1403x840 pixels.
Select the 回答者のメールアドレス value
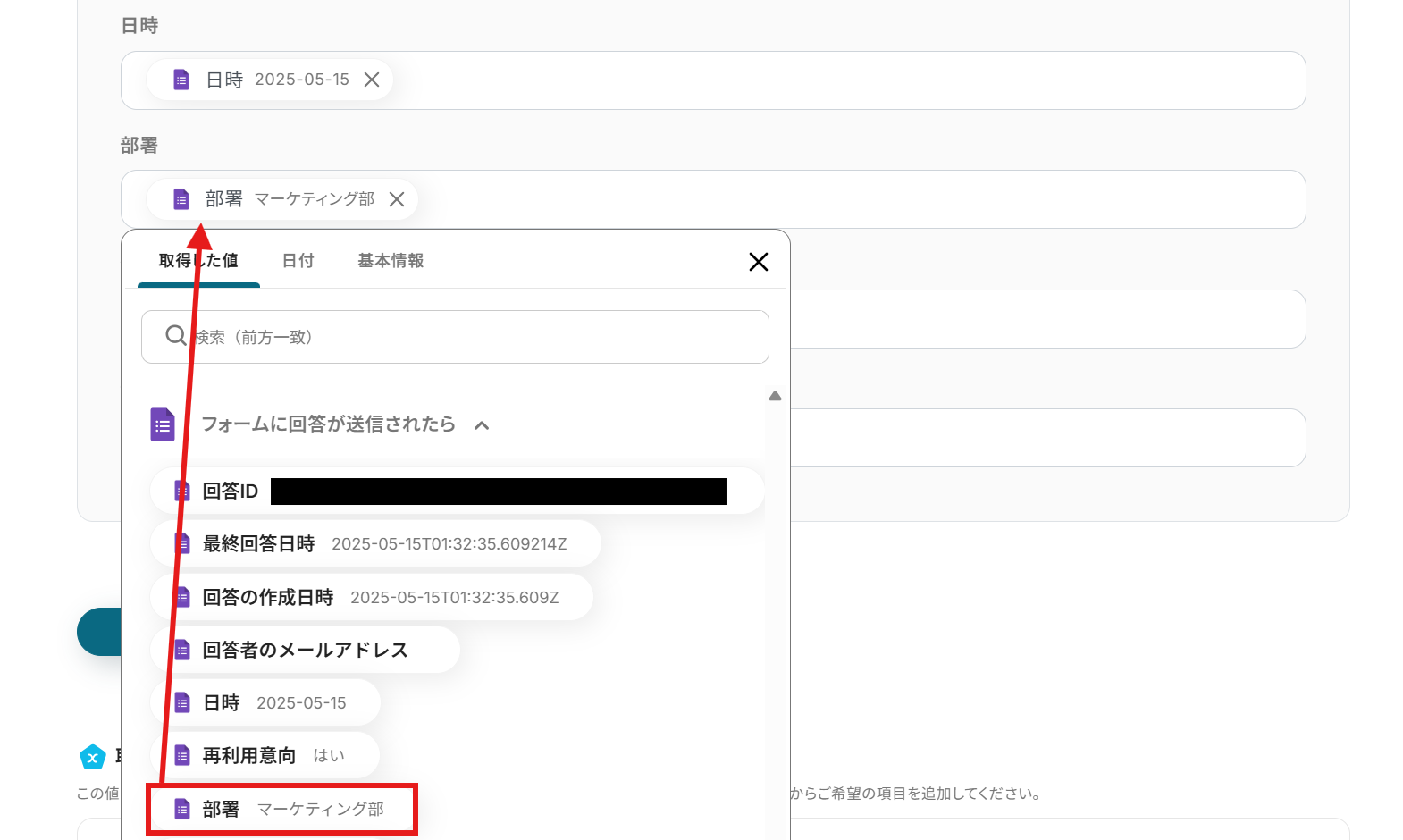(x=305, y=650)
